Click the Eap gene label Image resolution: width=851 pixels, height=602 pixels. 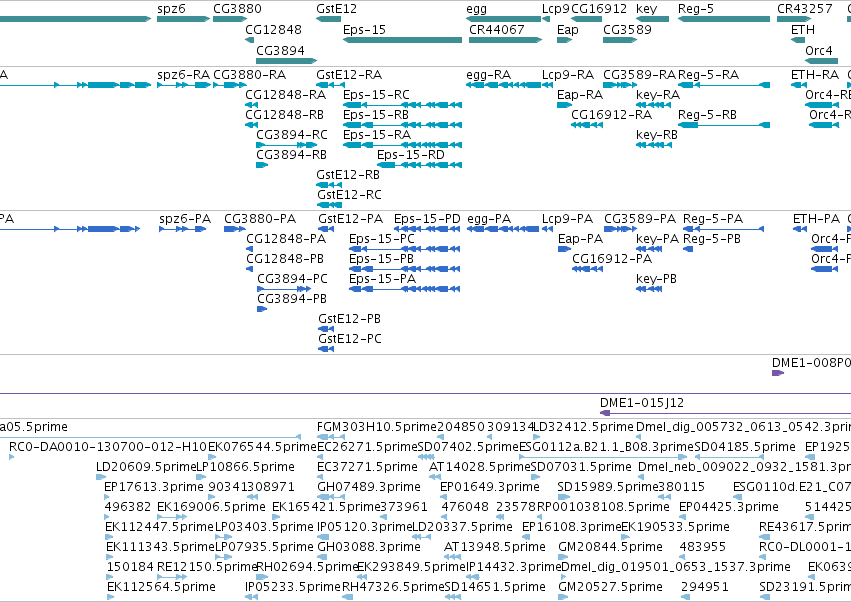(x=568, y=29)
